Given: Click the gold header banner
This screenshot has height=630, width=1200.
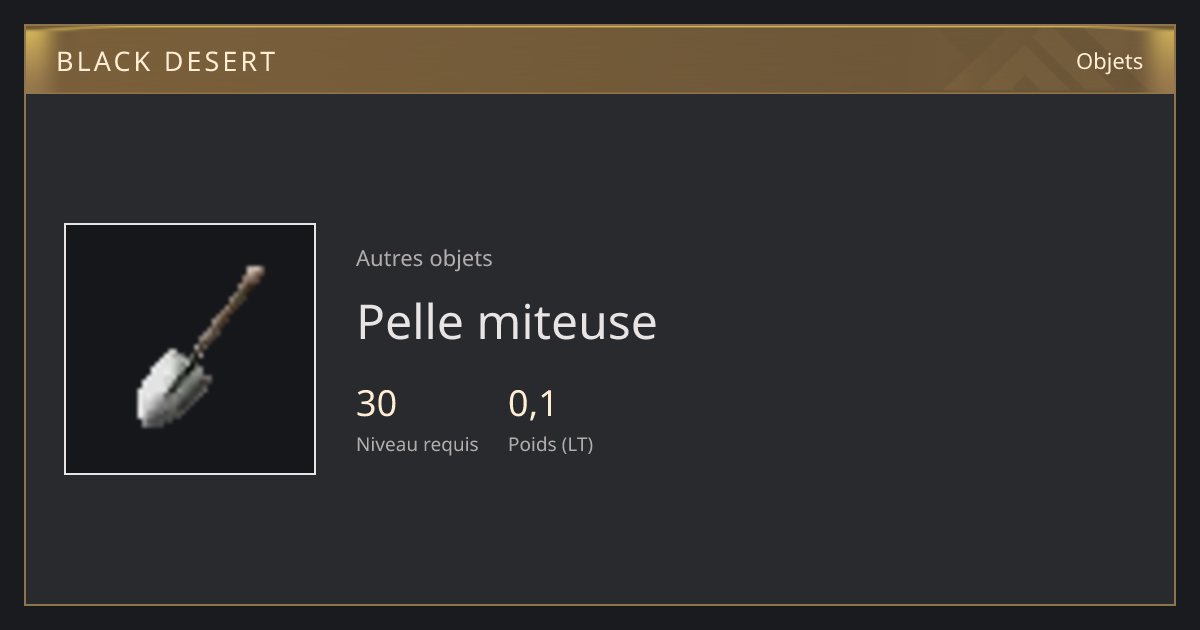Looking at the screenshot, I should 600,60.
